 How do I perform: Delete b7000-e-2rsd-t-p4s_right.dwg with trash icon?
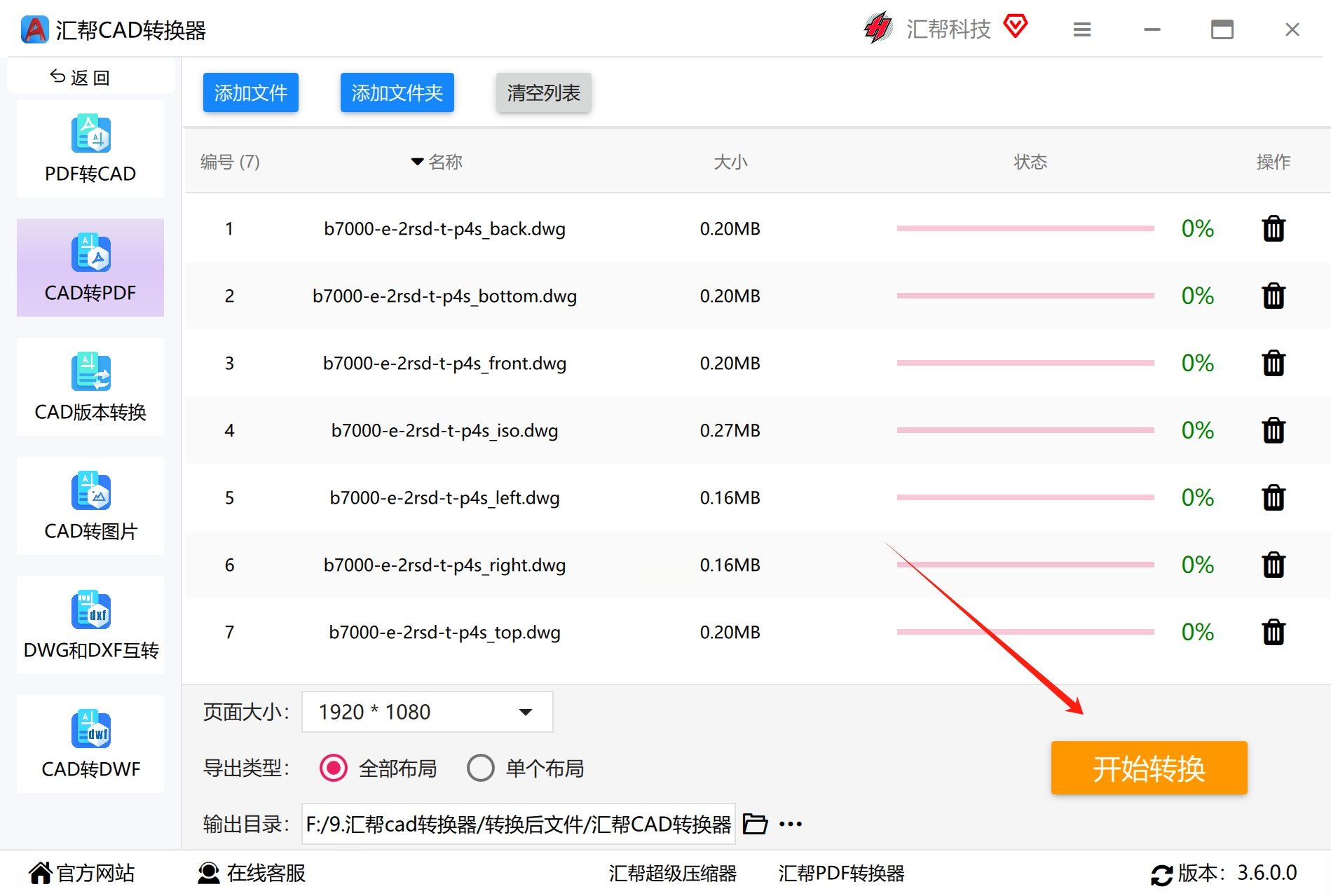pyautogui.click(x=1273, y=565)
